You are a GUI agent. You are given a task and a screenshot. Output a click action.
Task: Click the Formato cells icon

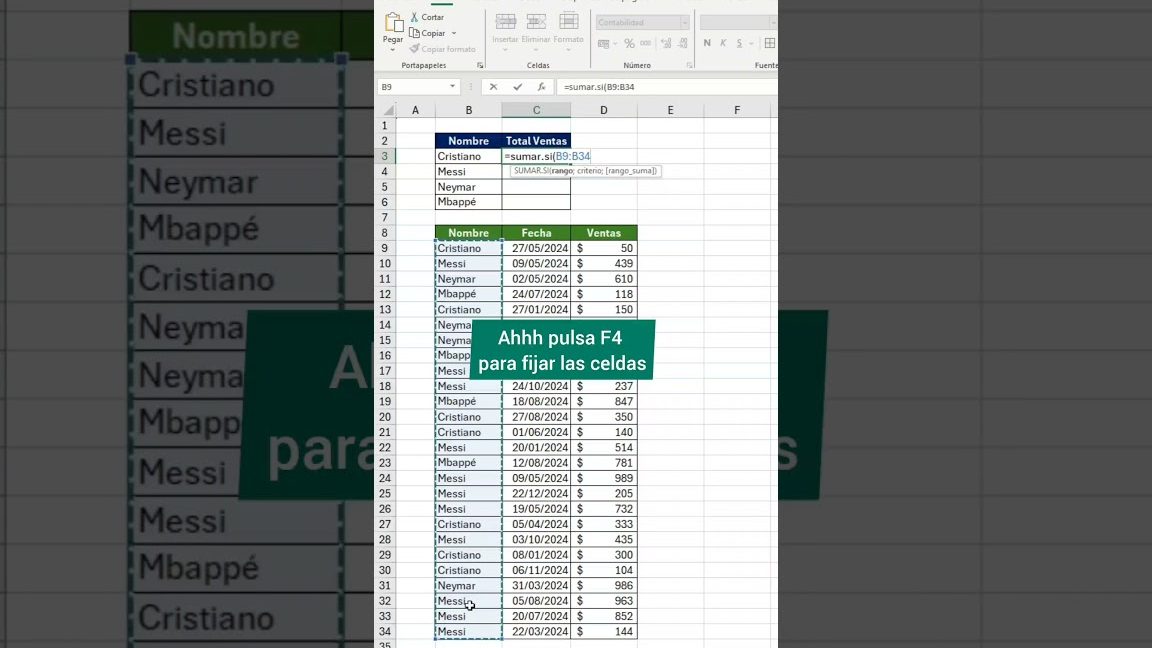569,22
